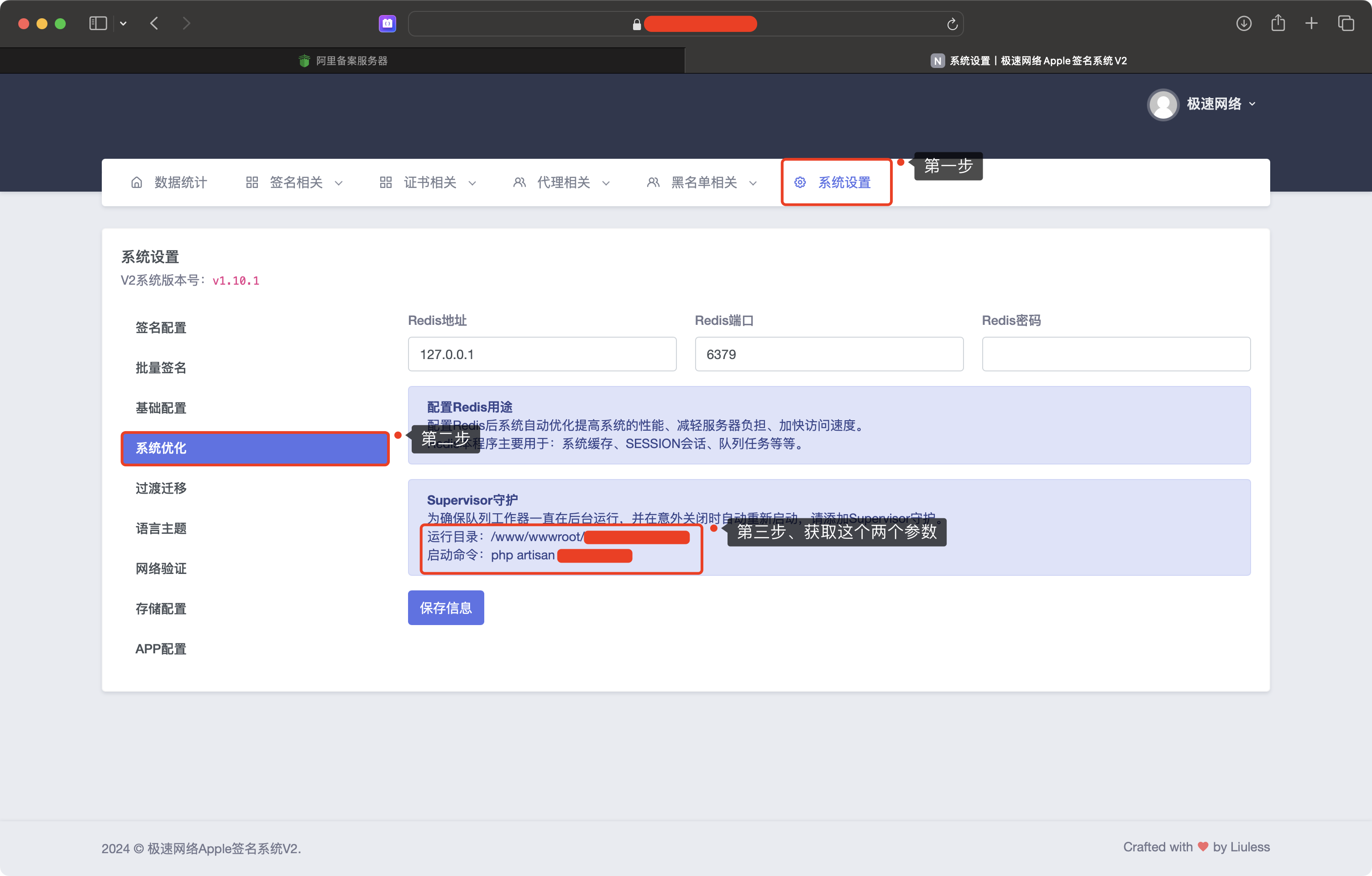Image resolution: width=1372 pixels, height=876 pixels.
Task: Expand the 代理相关 menu
Action: 562,182
